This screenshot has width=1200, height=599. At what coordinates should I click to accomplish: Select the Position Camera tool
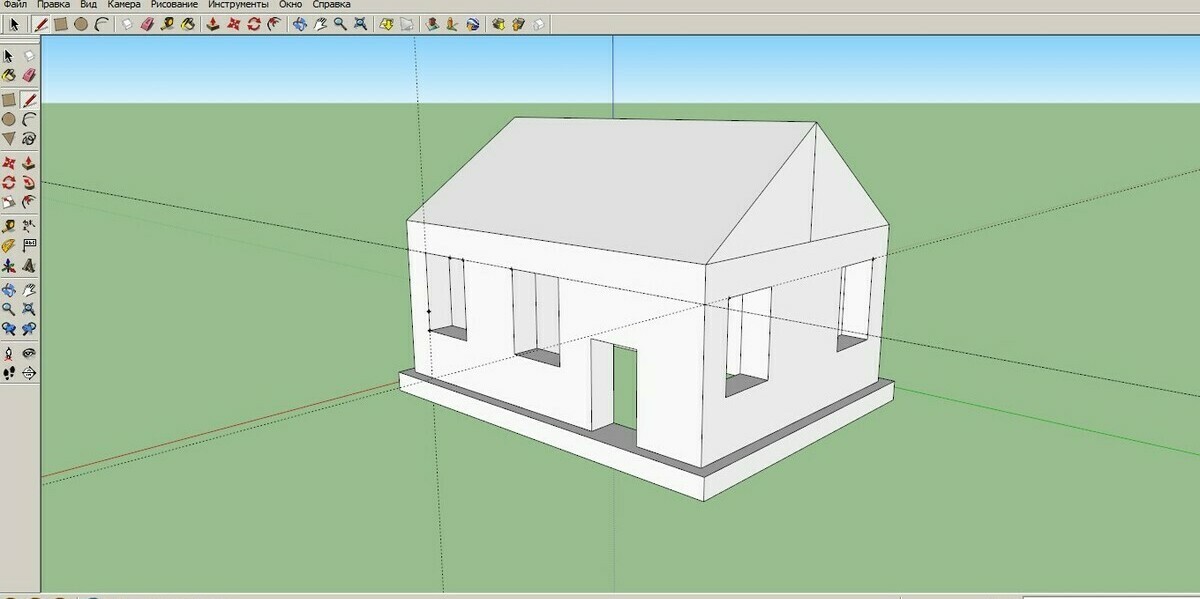coord(9,353)
